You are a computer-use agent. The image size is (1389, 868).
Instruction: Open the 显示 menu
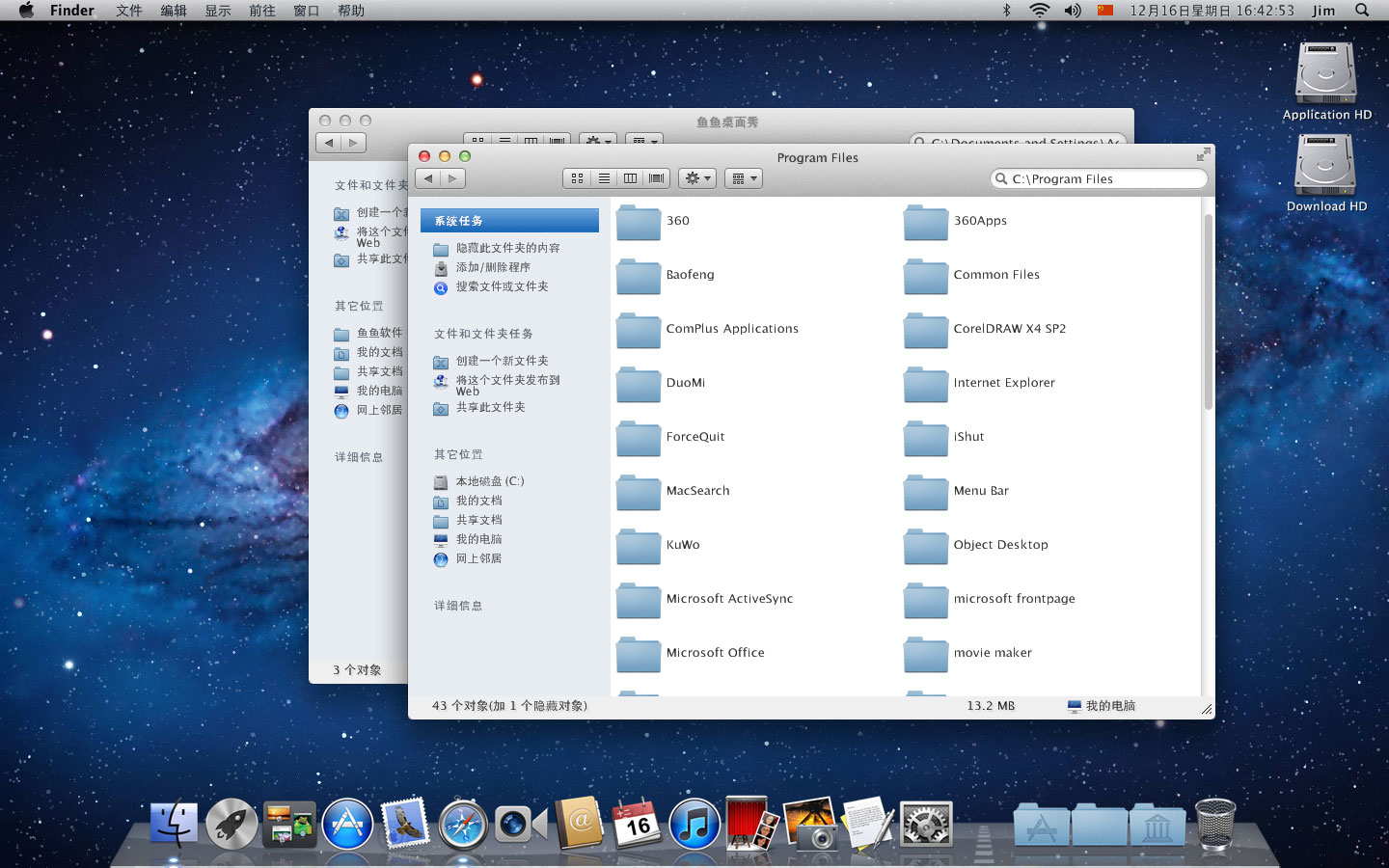point(218,11)
